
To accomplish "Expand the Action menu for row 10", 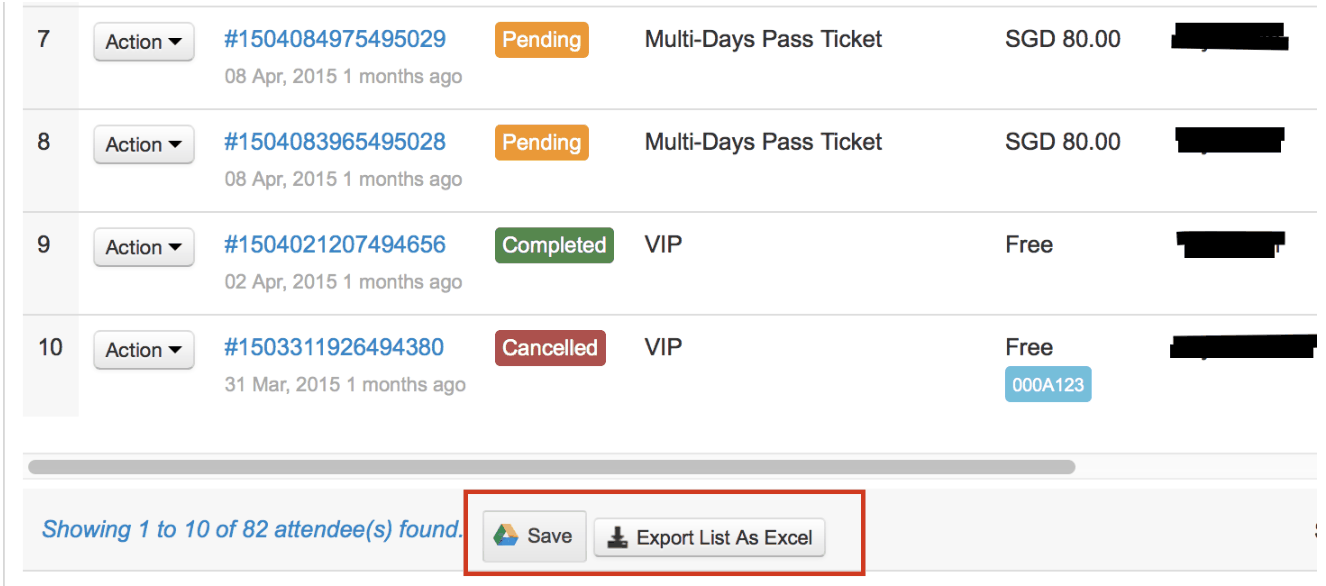I will point(144,350).
